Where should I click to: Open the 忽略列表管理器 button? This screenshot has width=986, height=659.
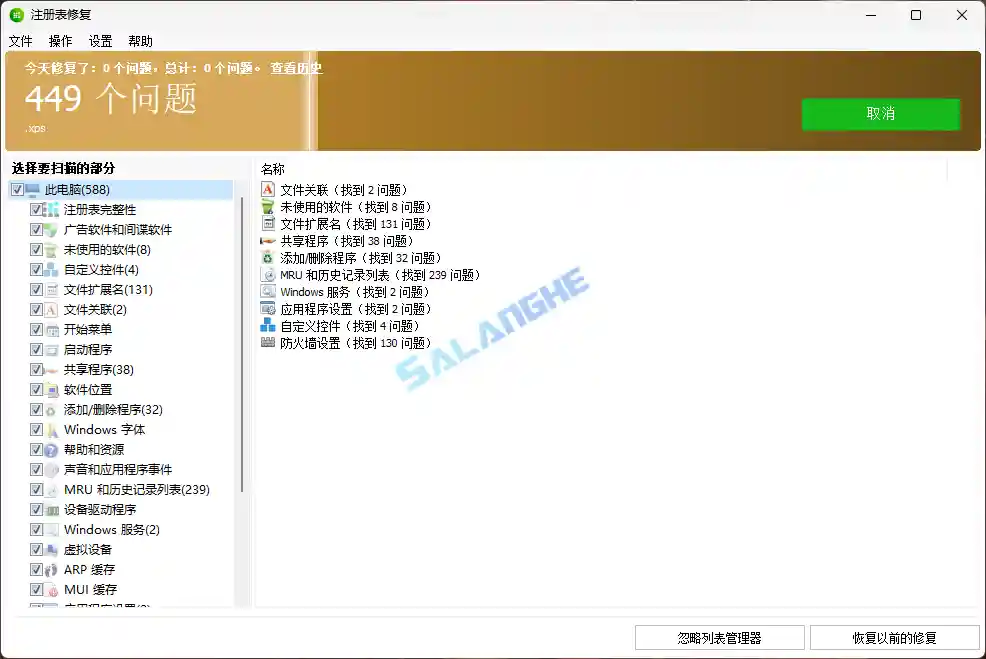point(719,638)
